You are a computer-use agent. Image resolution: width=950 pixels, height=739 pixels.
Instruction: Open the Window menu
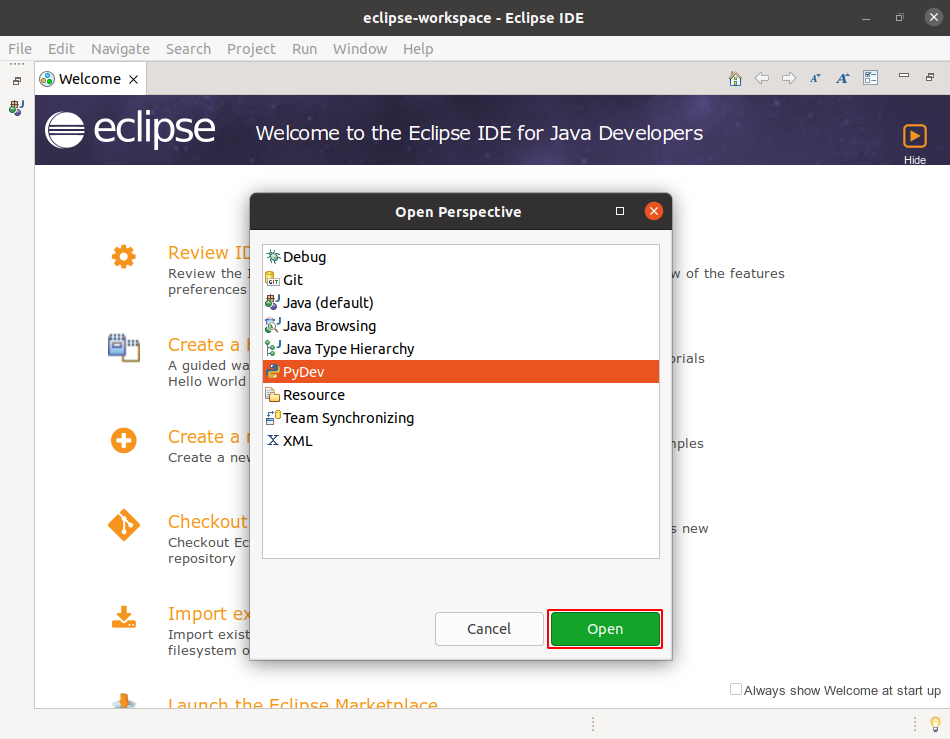click(359, 49)
